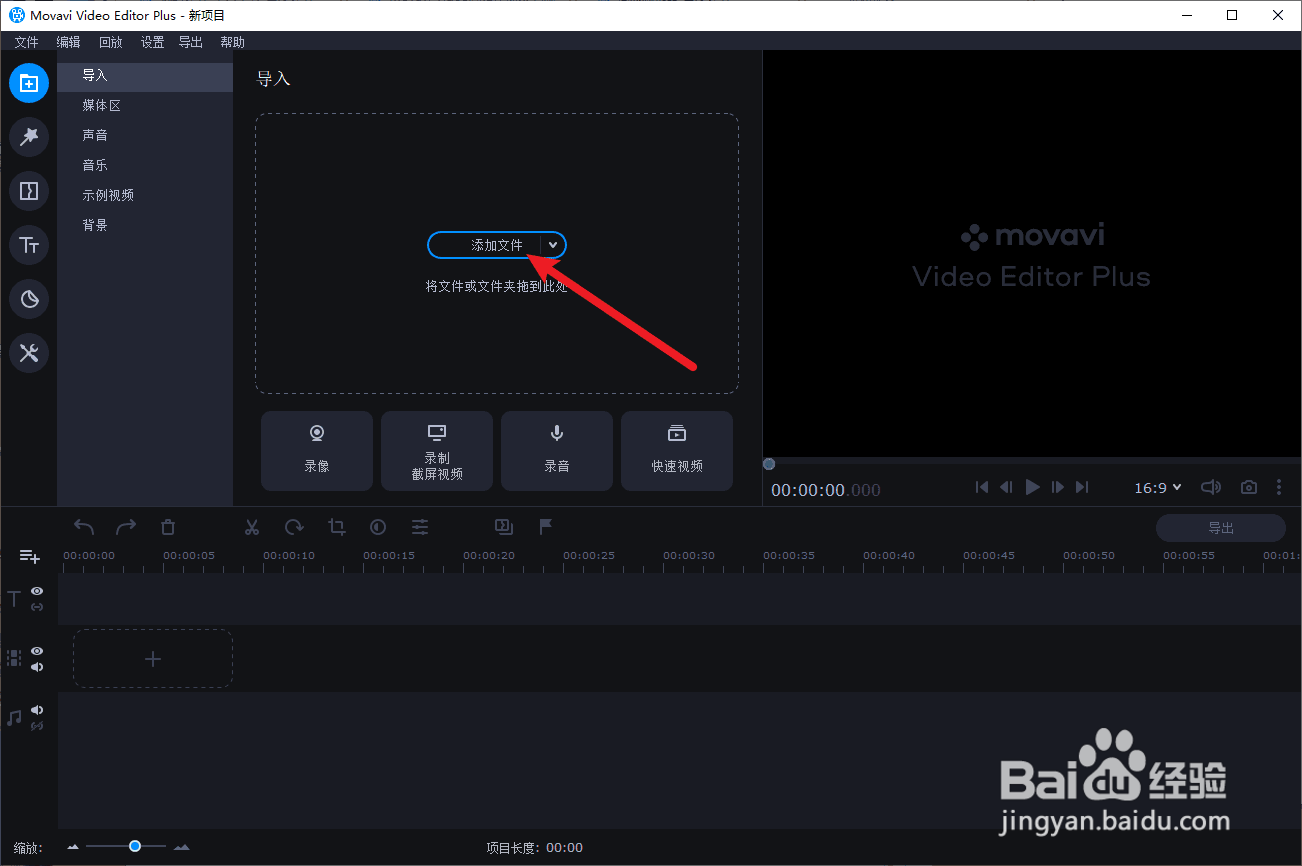Click the Add marker flag icon
This screenshot has height=866, width=1302.
[546, 527]
